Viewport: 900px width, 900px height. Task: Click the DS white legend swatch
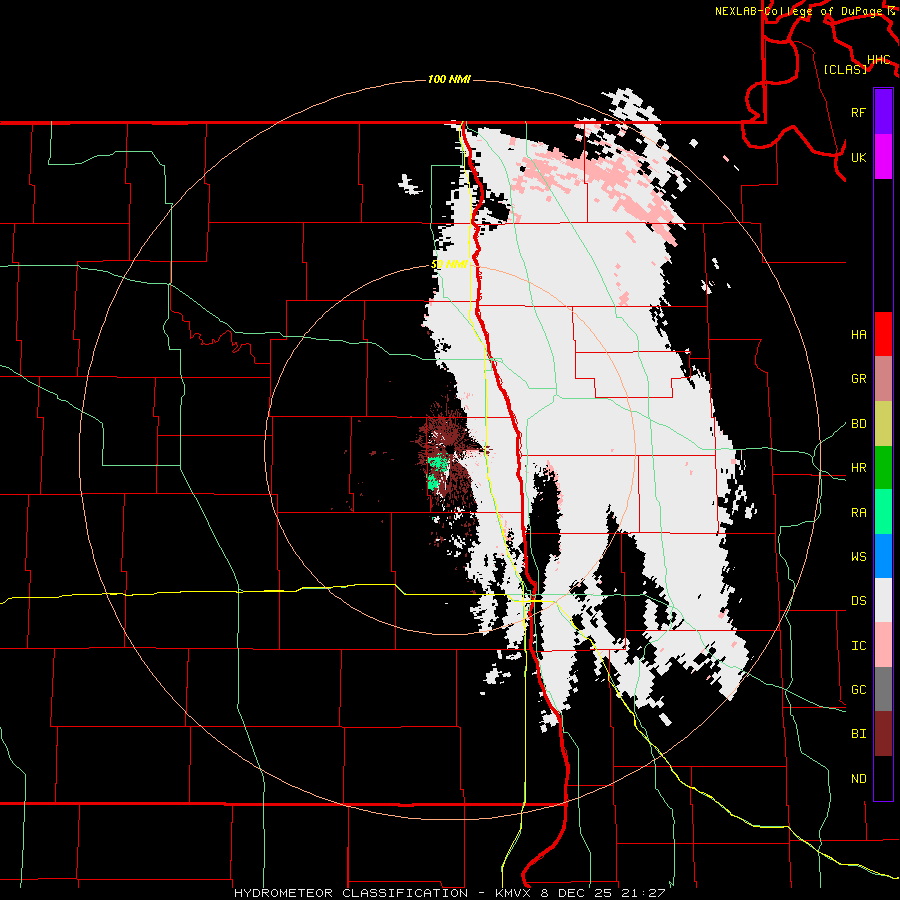click(883, 600)
